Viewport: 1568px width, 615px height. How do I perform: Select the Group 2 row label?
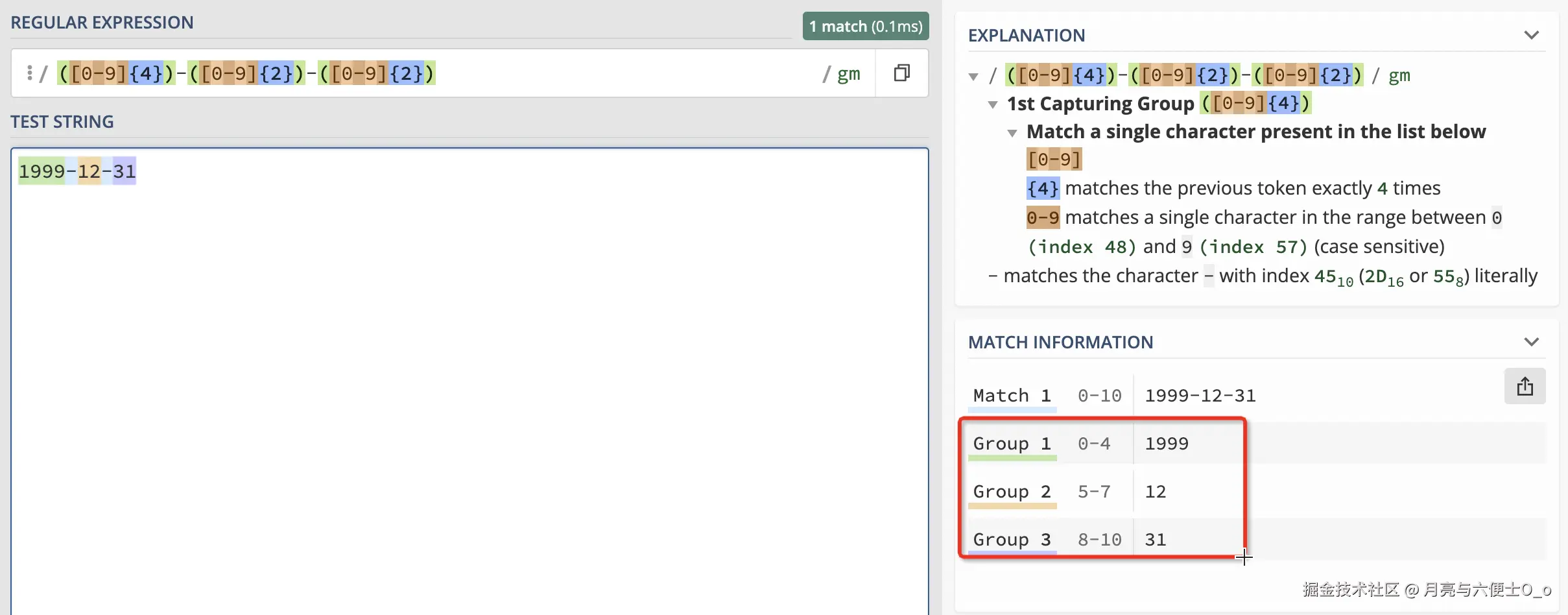pyautogui.click(x=1012, y=492)
